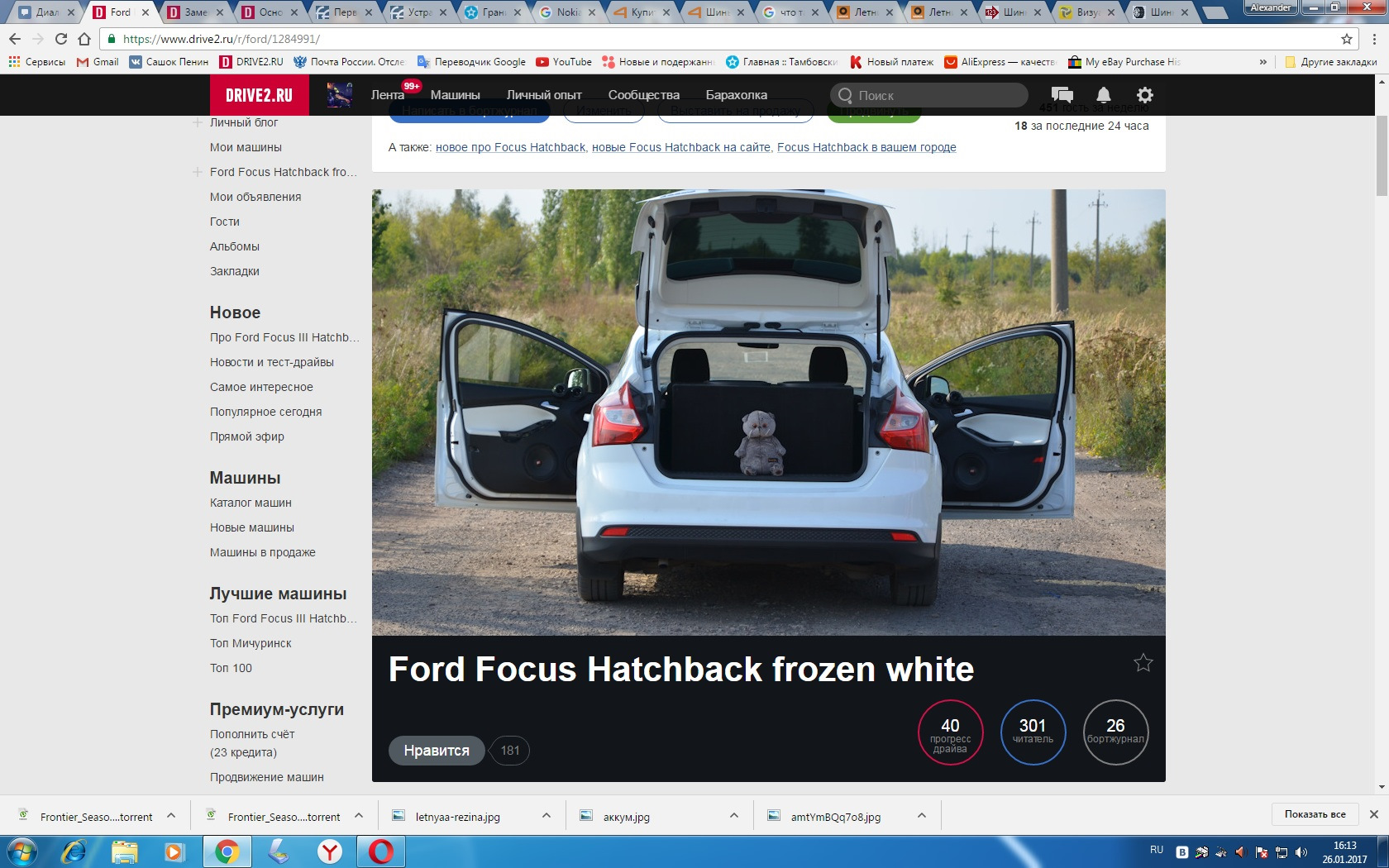Open the Барахолка menu

click(737, 95)
